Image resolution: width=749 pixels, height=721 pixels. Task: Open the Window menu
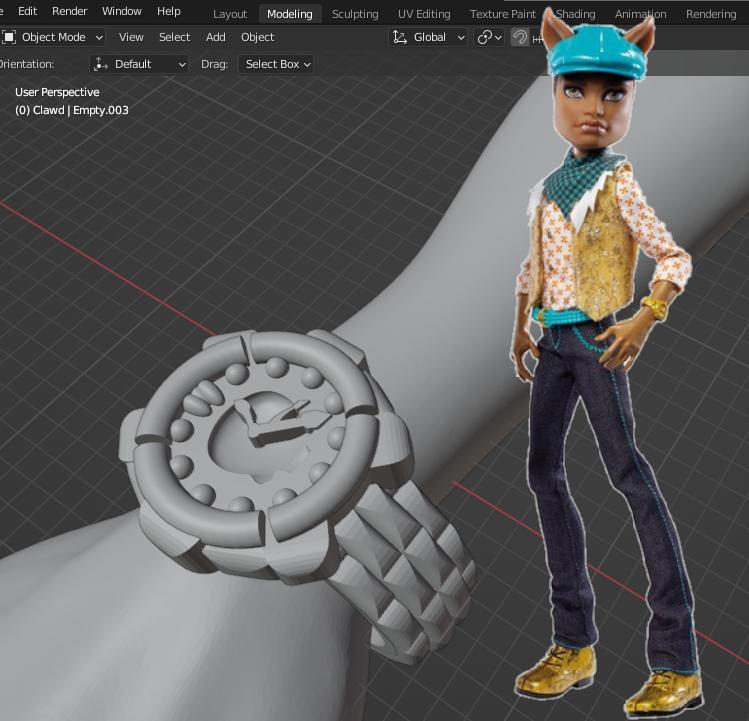point(121,11)
